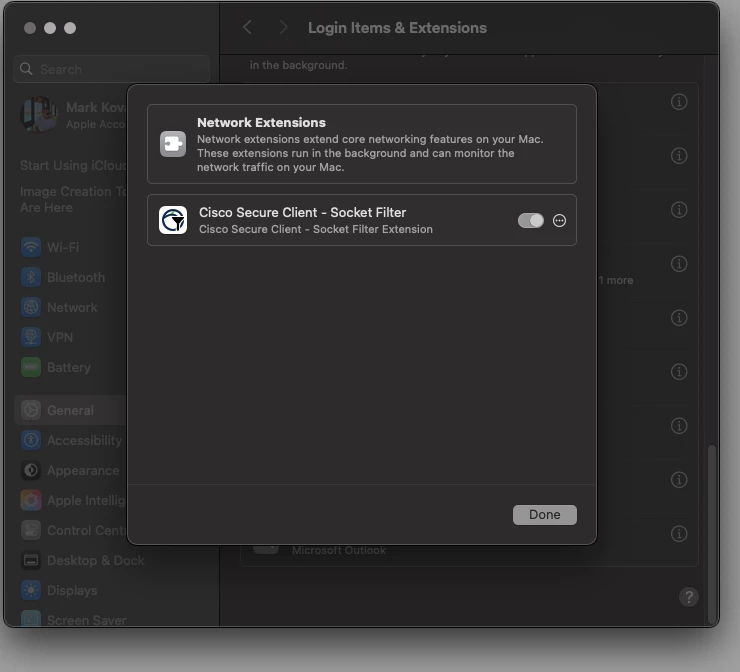Click the Wi-Fi icon in the sidebar
The height and width of the screenshot is (672, 740).
(31, 247)
